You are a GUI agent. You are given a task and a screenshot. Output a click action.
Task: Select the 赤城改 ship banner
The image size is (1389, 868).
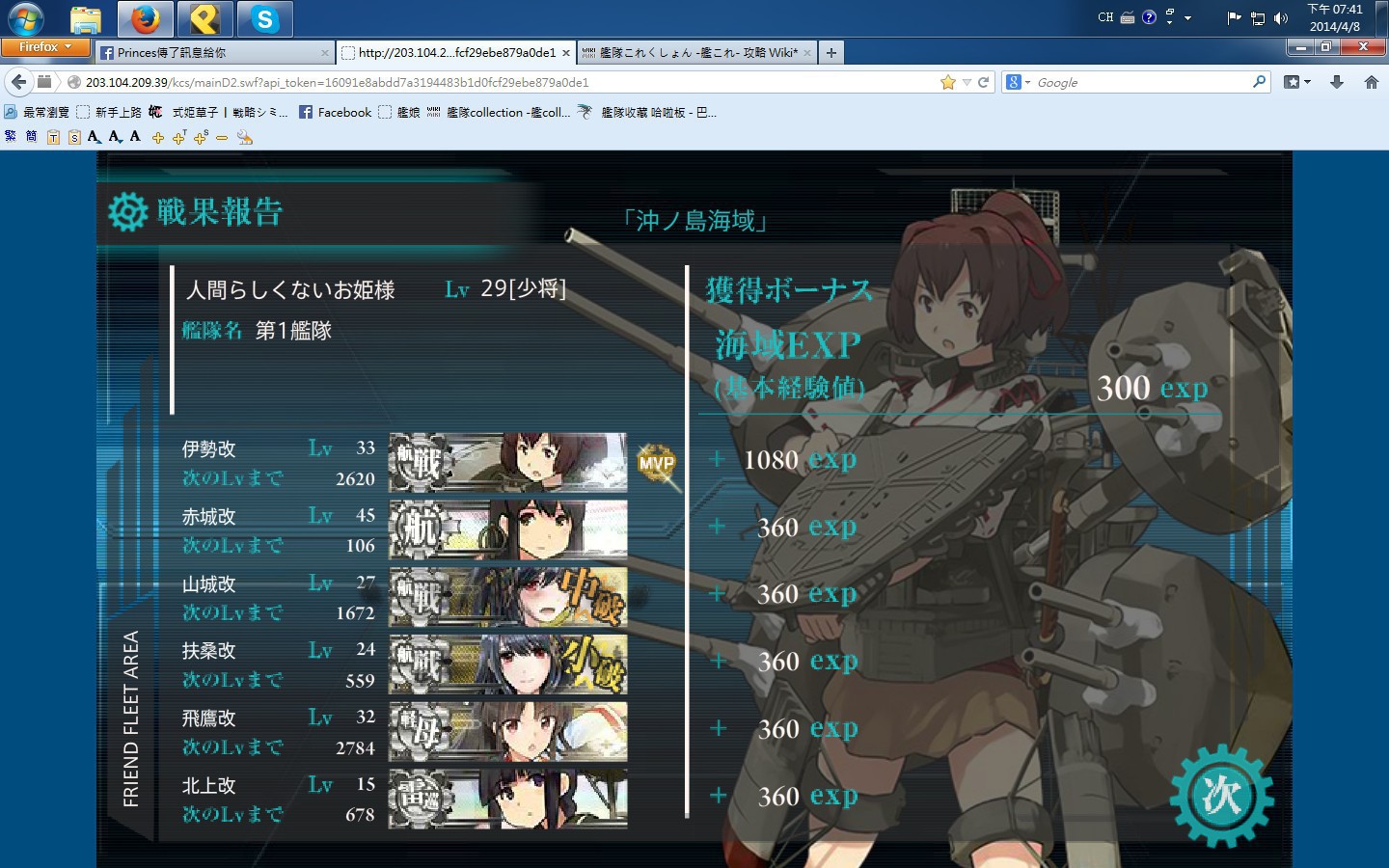click(508, 529)
